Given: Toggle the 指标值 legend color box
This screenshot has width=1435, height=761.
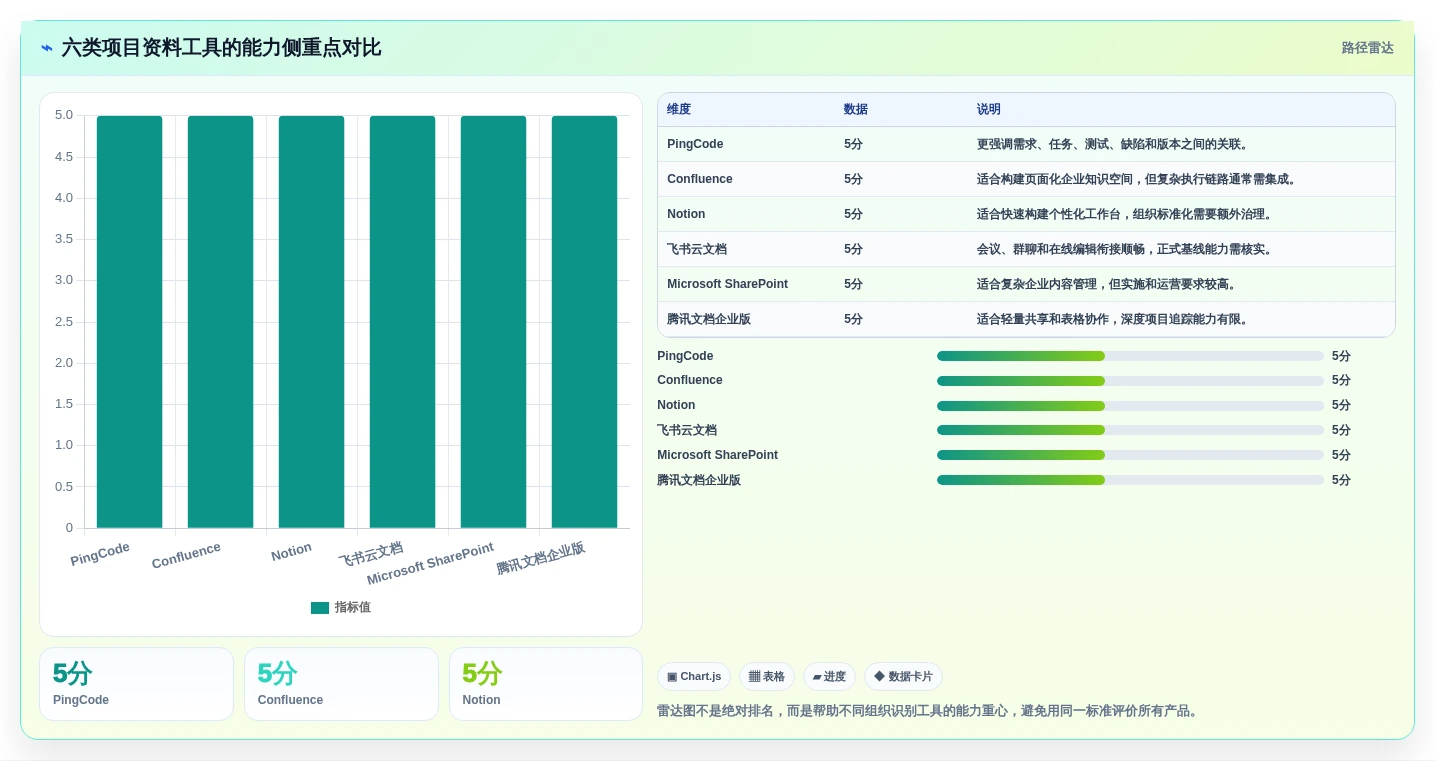Looking at the screenshot, I should (x=320, y=608).
